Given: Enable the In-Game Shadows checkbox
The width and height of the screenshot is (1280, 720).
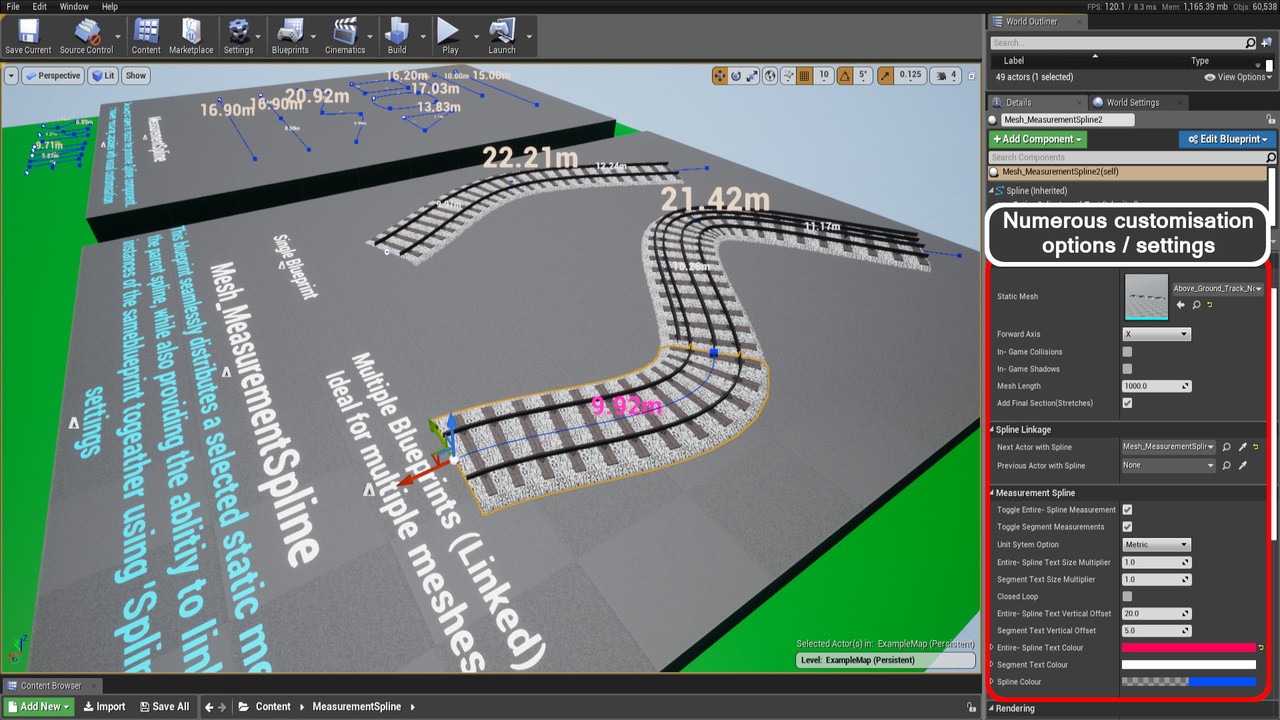Looking at the screenshot, I should (1127, 369).
